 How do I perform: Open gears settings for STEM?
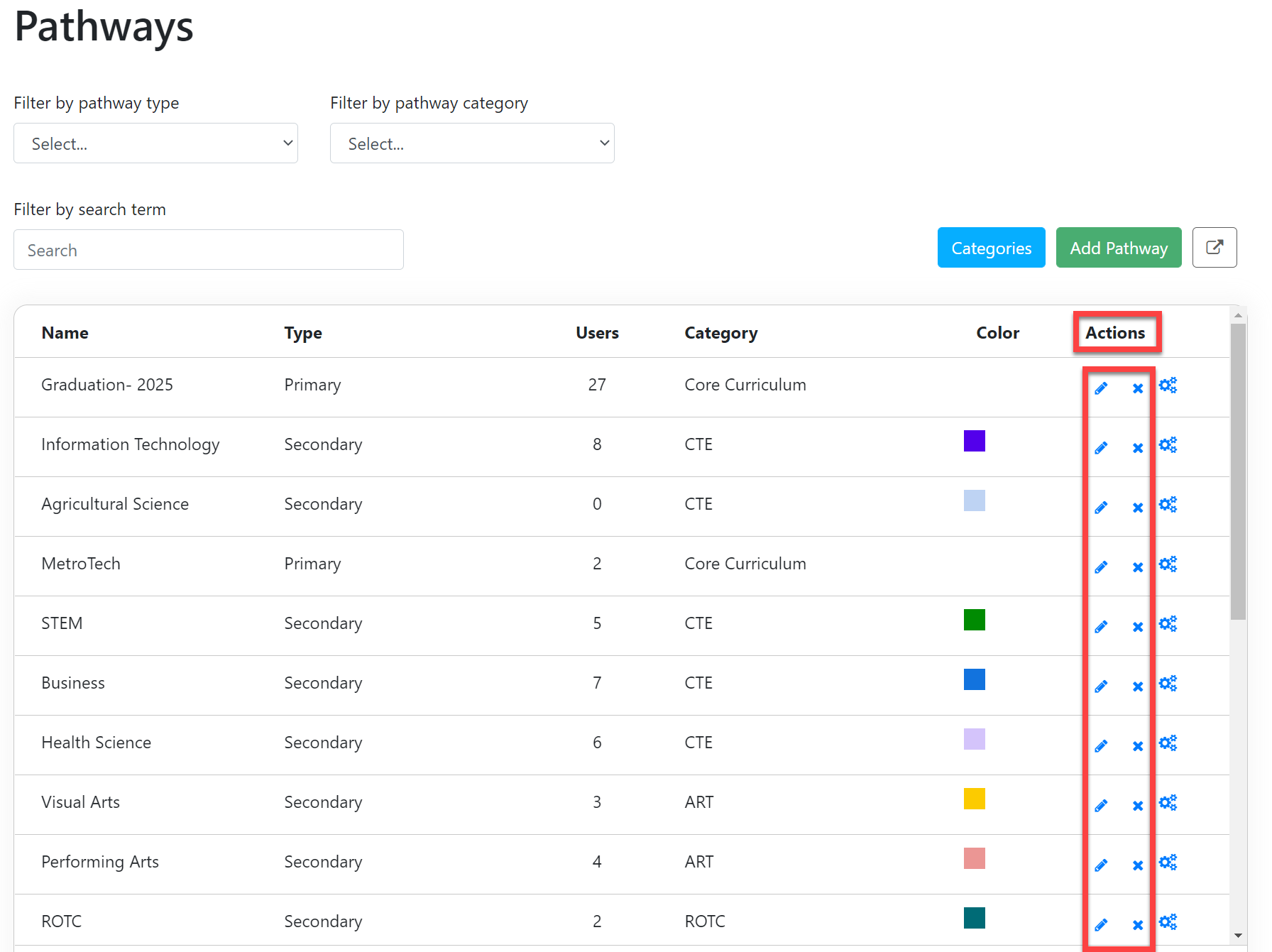click(x=1168, y=623)
